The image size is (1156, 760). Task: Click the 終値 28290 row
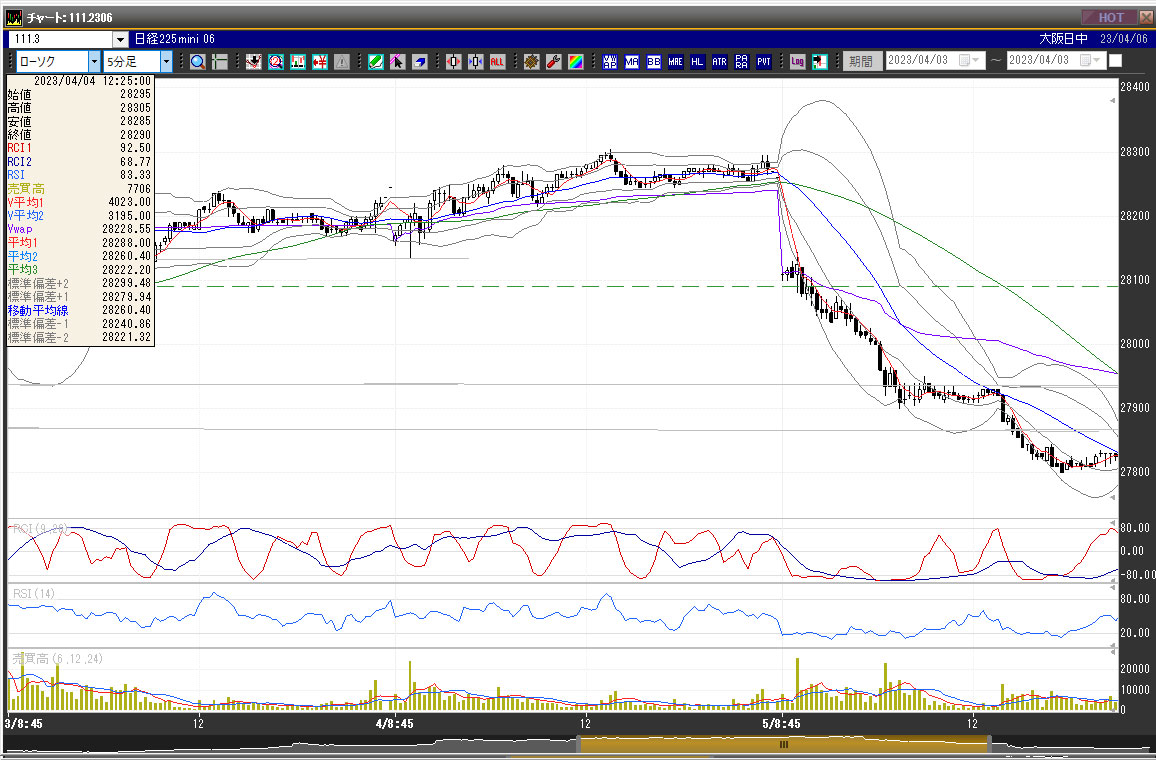(x=80, y=135)
